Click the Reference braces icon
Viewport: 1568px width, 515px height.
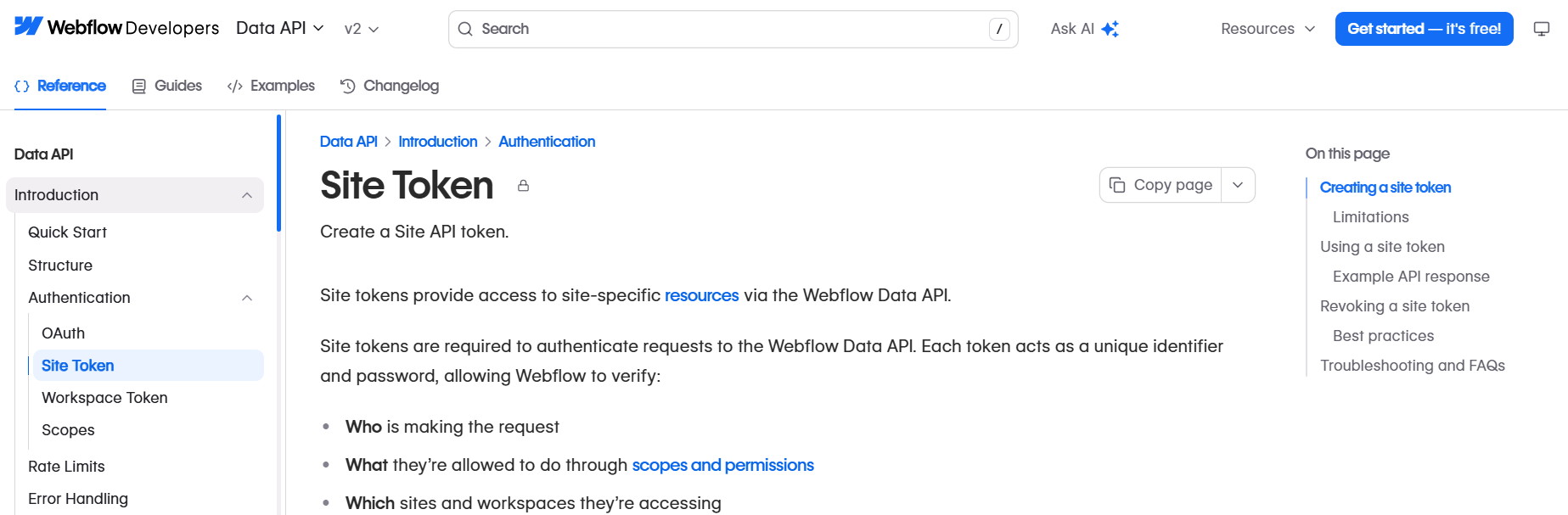coord(22,86)
